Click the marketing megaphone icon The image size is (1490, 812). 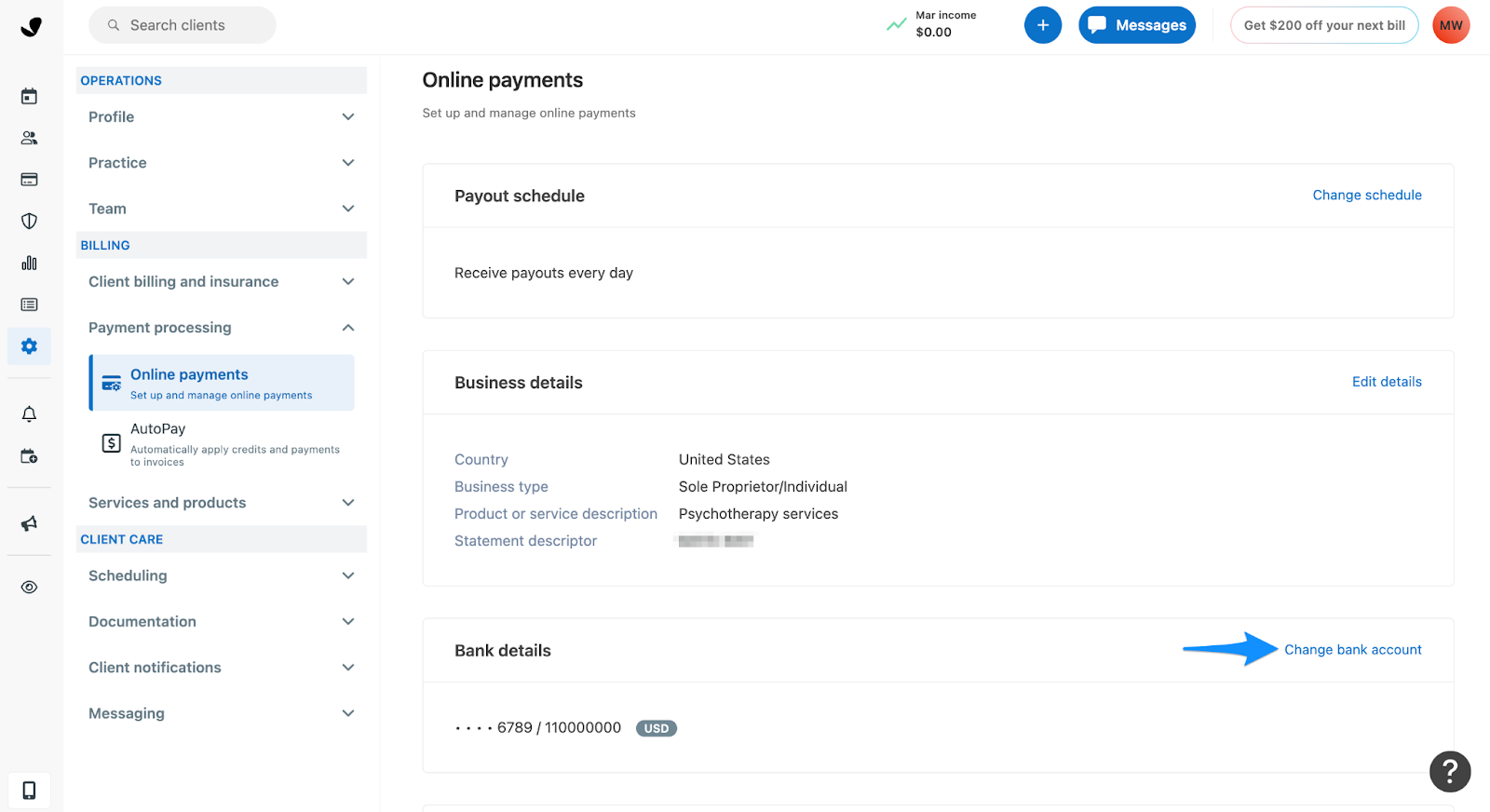click(29, 523)
